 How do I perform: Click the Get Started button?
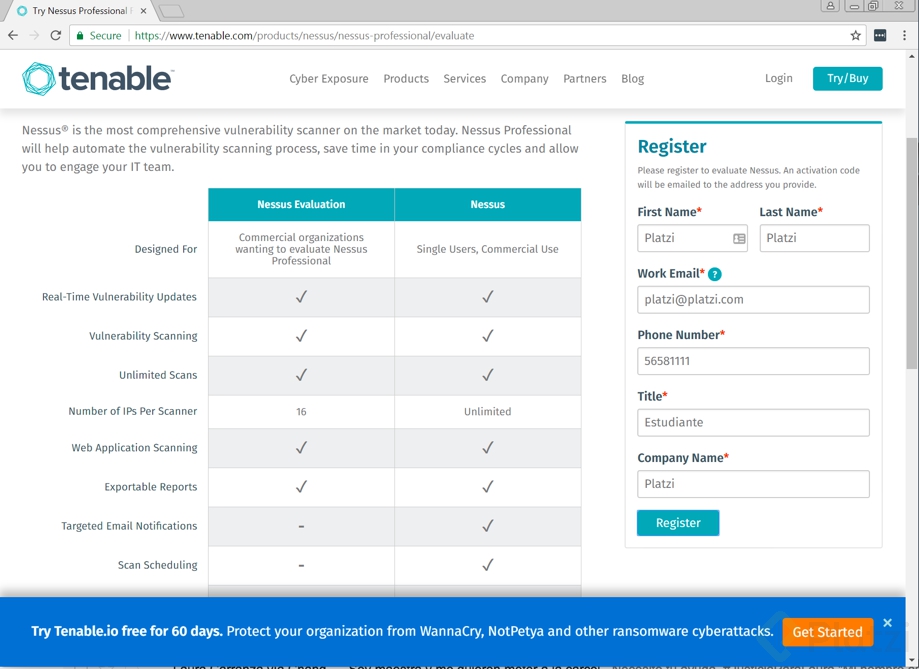click(828, 632)
